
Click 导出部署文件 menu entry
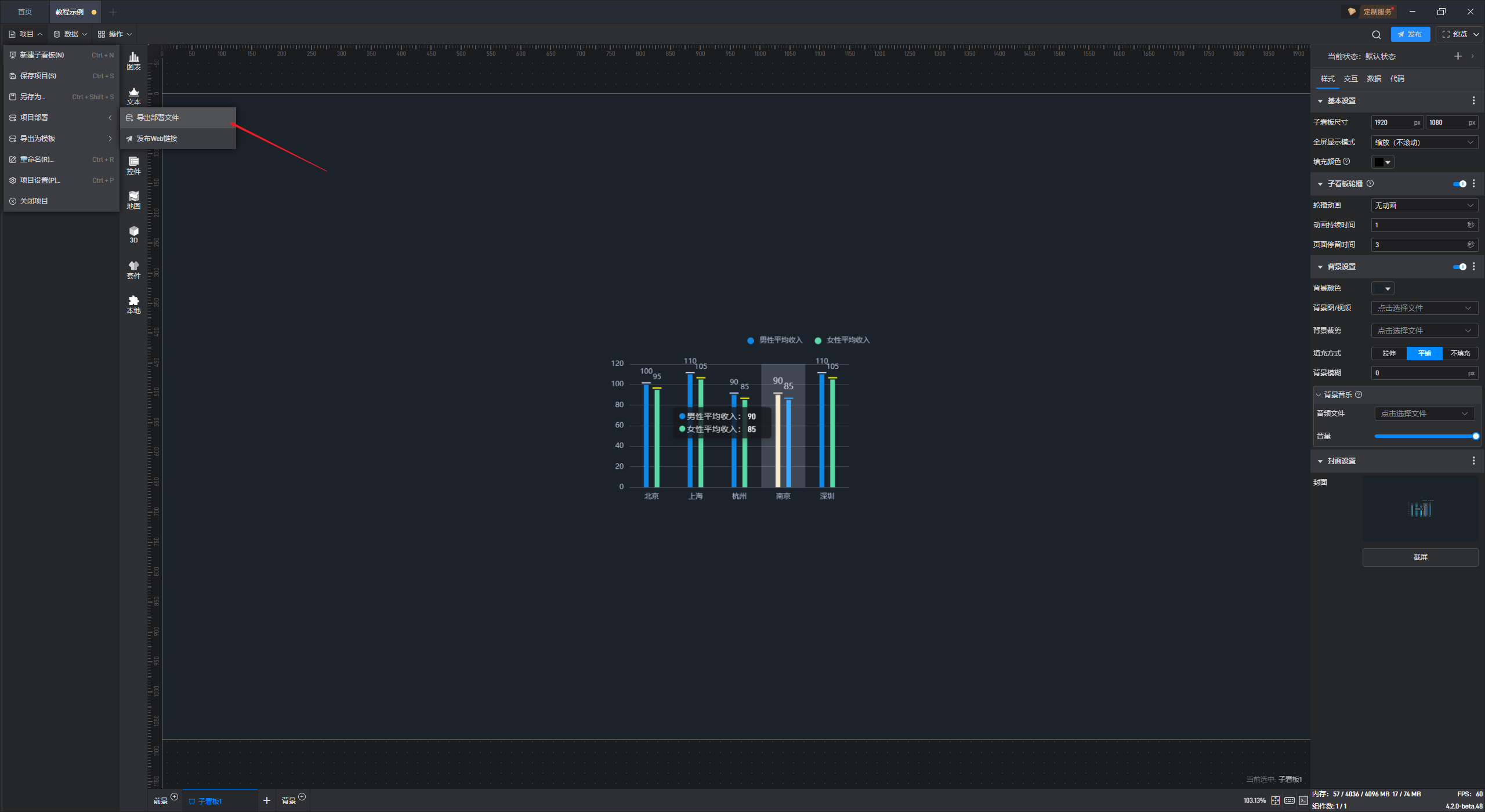tap(158, 118)
